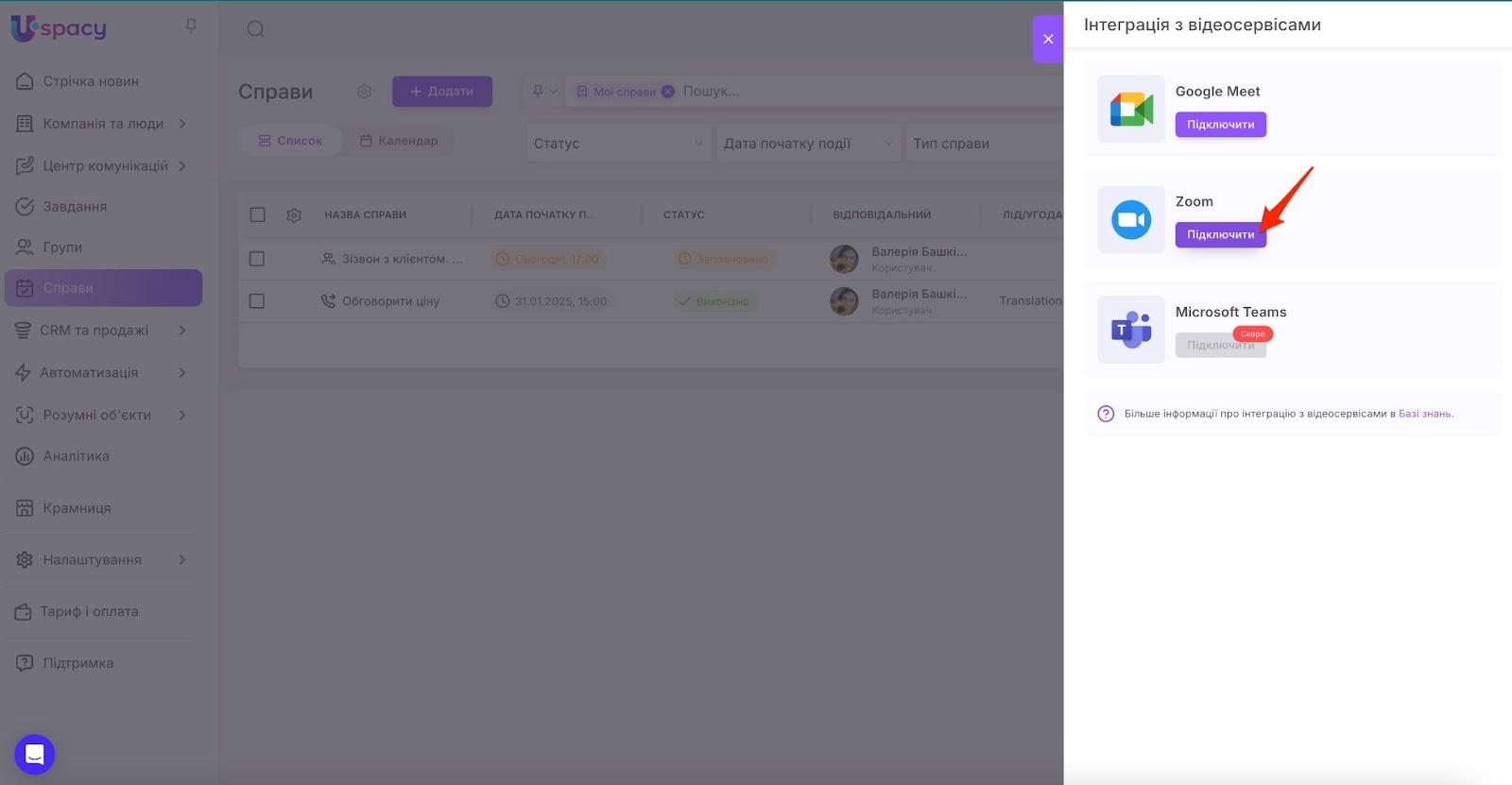The height and width of the screenshot is (785, 1512).
Task: Open the Статус filter dropdown
Action: (x=619, y=144)
